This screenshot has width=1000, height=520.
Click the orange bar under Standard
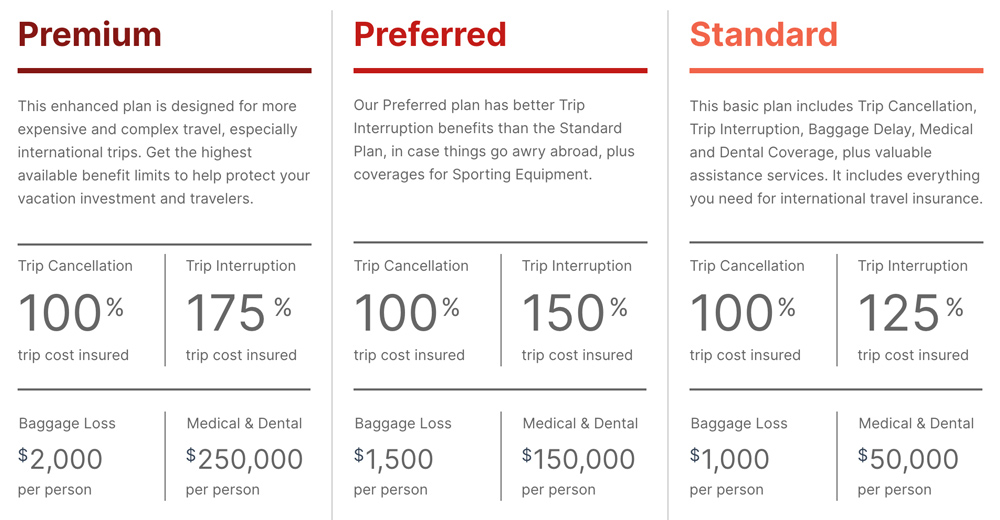coord(836,70)
